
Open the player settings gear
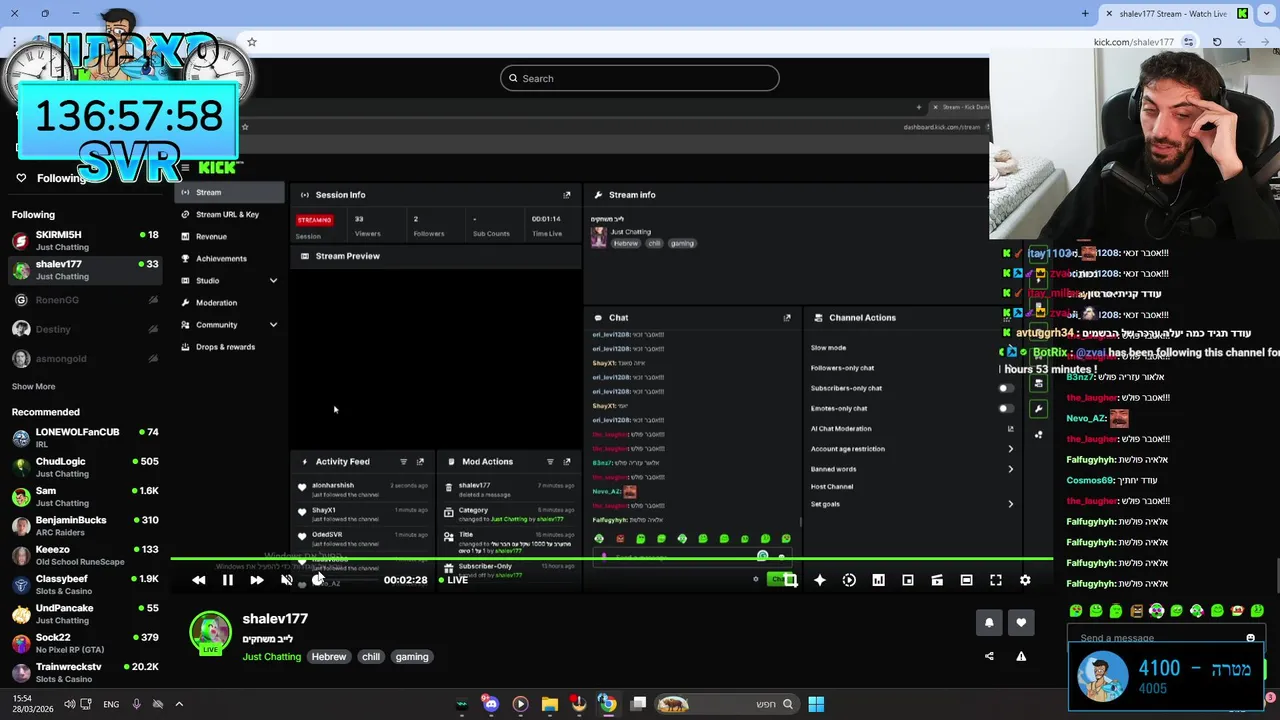tap(1025, 580)
